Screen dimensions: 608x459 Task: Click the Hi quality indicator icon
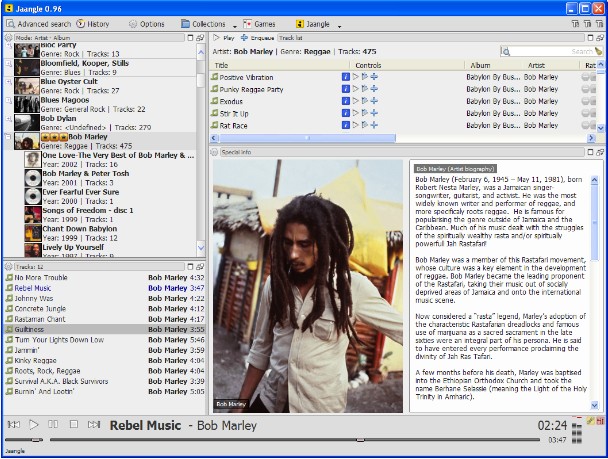pos(600,421)
